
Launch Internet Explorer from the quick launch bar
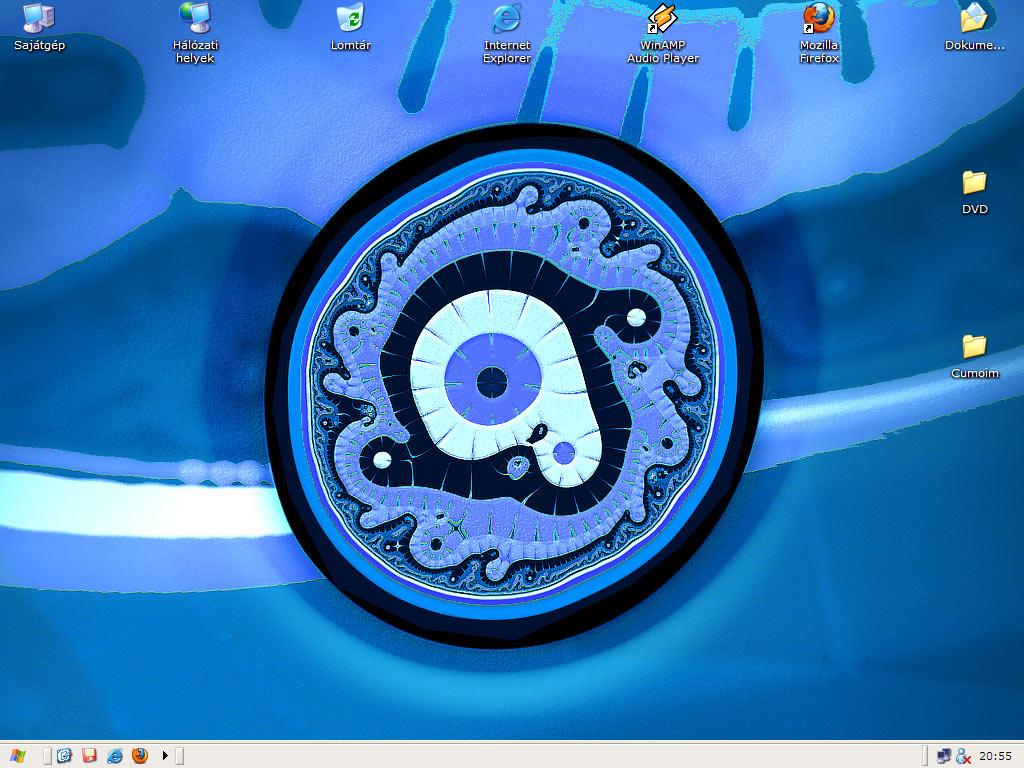(x=115, y=756)
